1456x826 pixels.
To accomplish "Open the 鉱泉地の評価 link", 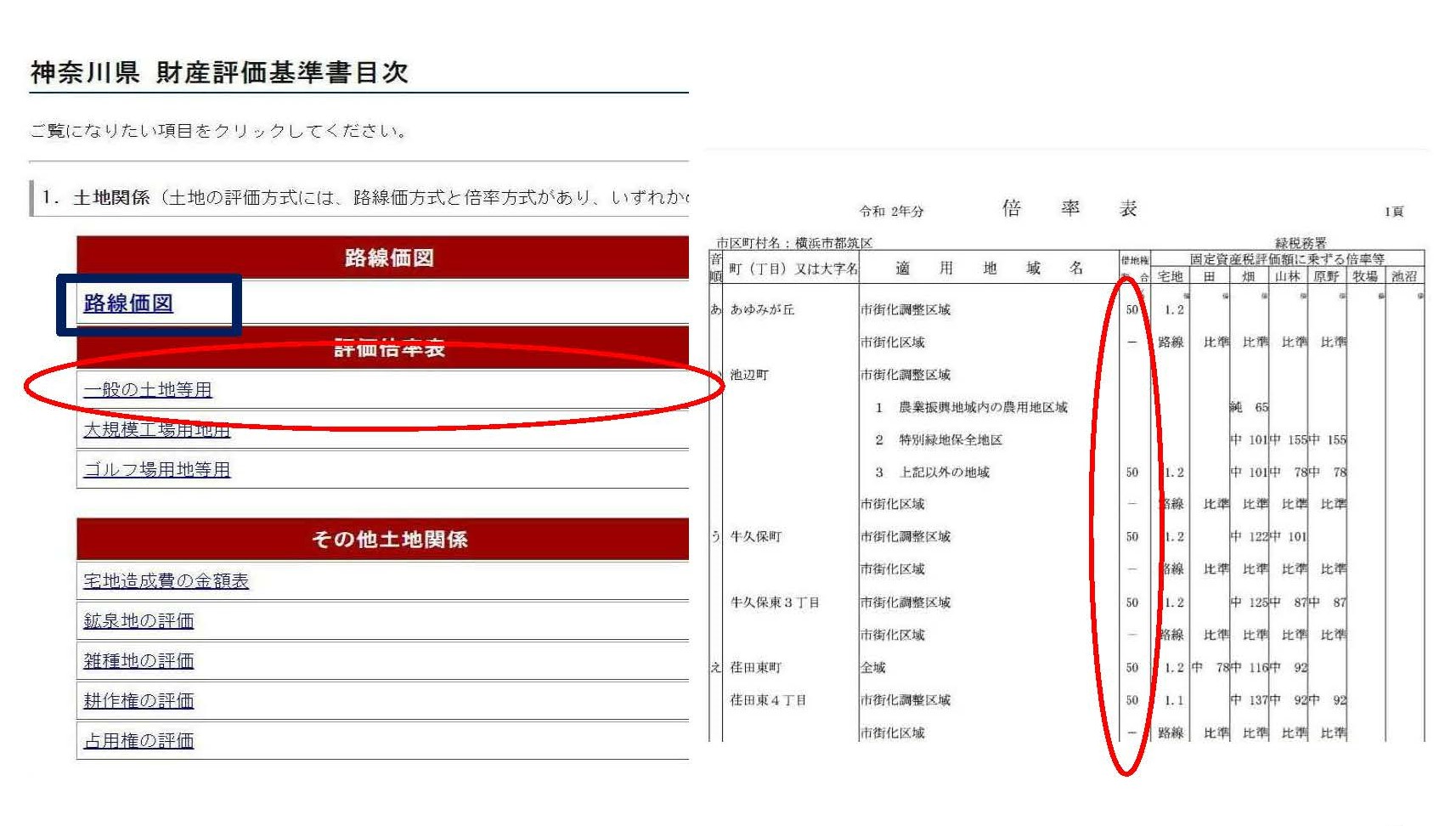I will tap(138, 621).
